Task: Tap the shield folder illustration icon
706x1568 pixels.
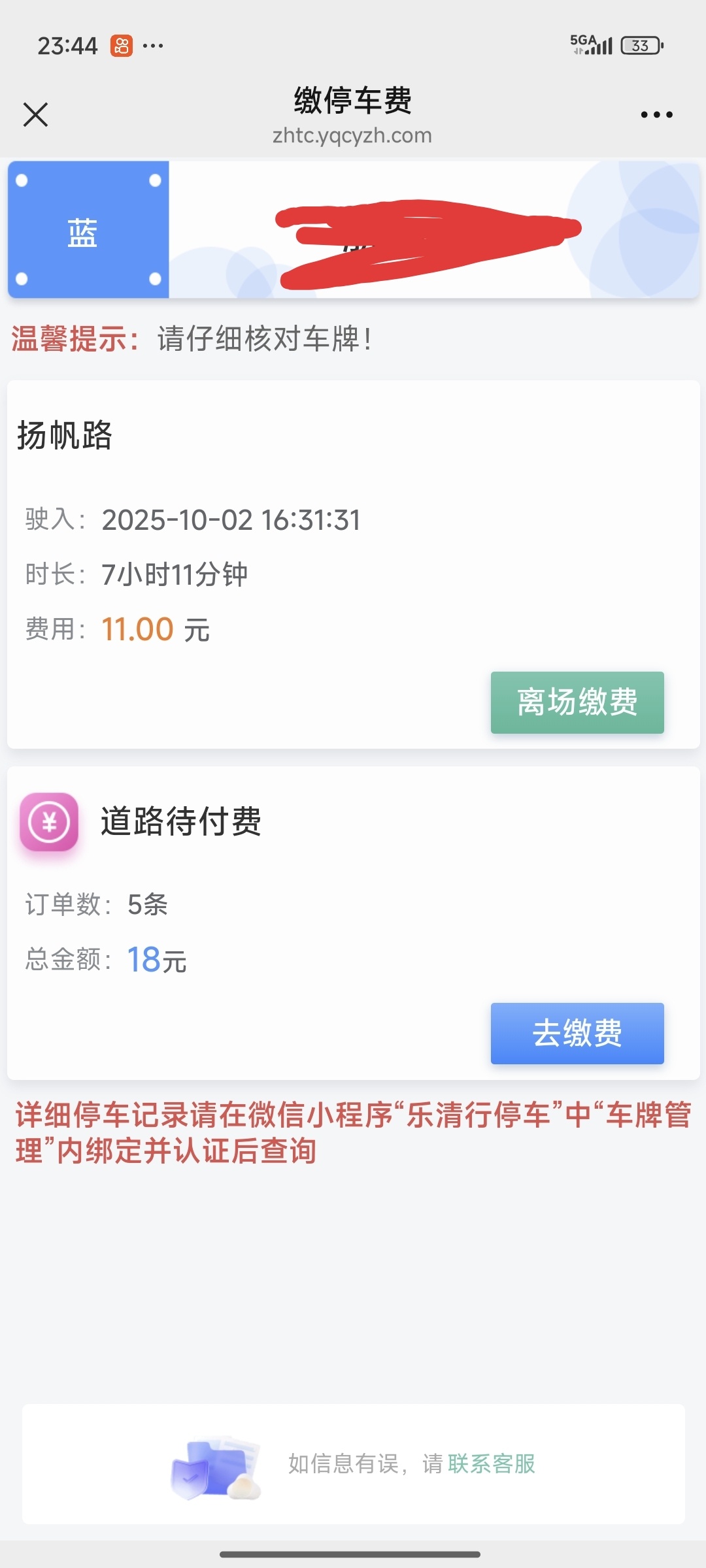Action: tap(214, 1467)
